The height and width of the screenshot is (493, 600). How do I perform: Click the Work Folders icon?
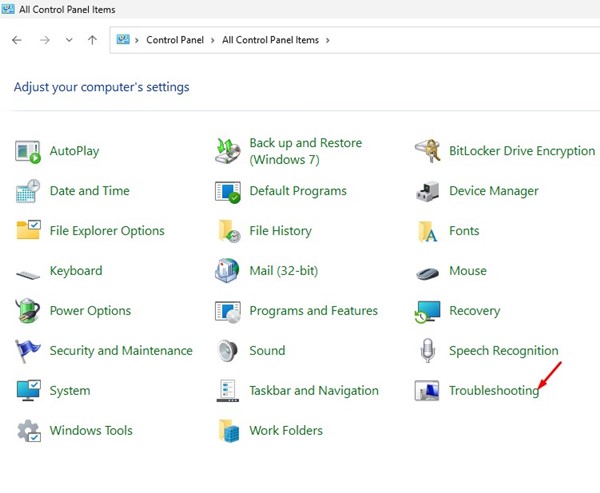point(228,431)
